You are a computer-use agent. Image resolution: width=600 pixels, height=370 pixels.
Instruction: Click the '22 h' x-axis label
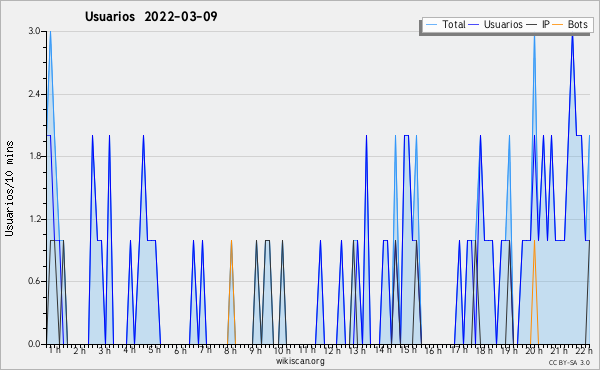(x=584, y=350)
